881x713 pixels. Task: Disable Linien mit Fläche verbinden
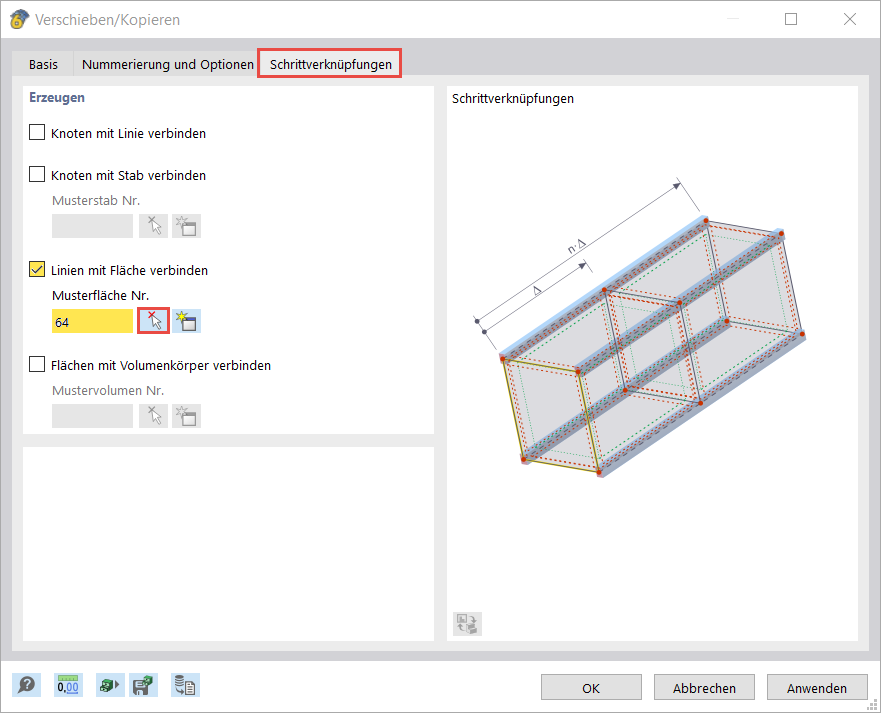(x=36, y=268)
